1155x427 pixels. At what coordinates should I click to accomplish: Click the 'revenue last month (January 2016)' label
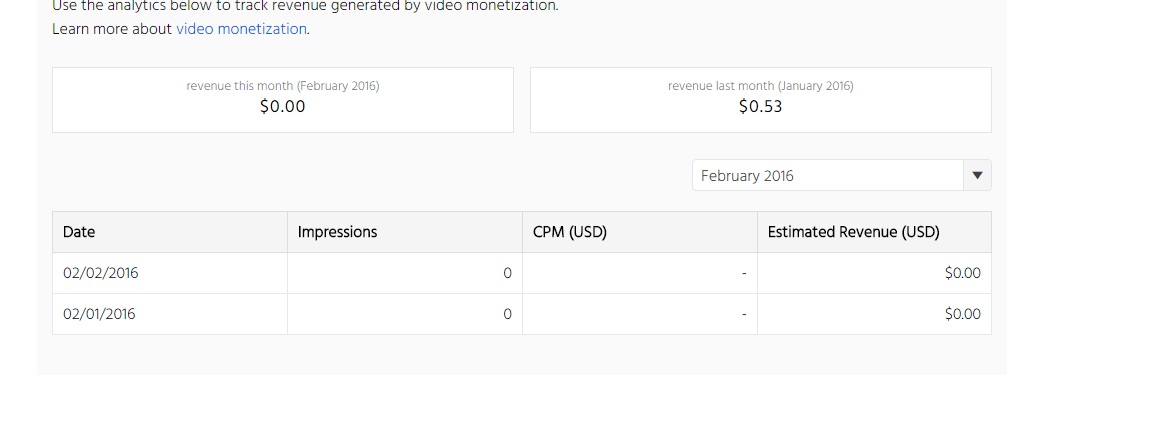point(760,86)
